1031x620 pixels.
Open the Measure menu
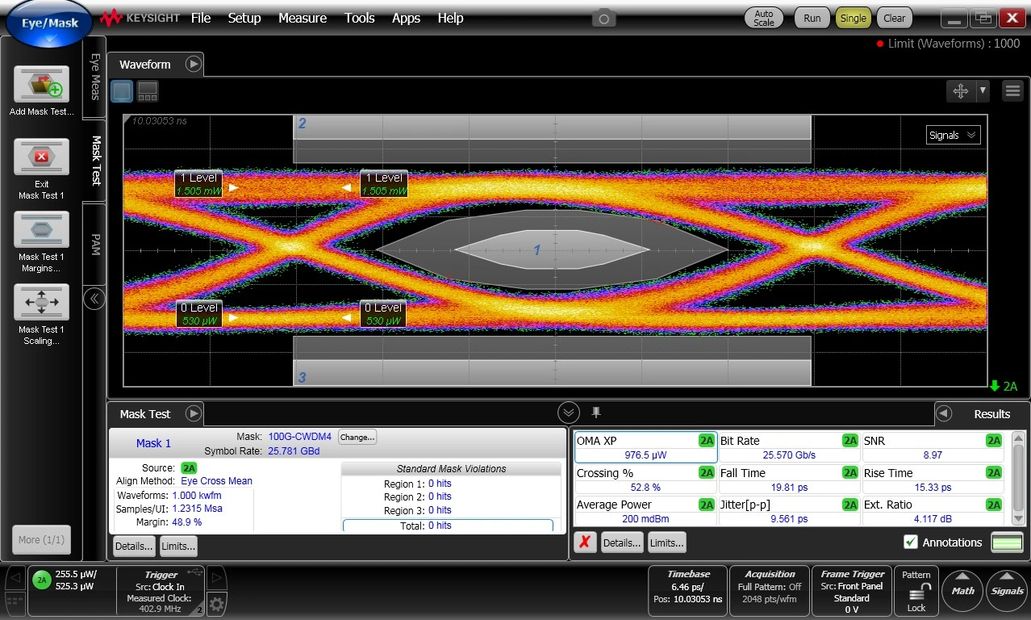coord(302,17)
